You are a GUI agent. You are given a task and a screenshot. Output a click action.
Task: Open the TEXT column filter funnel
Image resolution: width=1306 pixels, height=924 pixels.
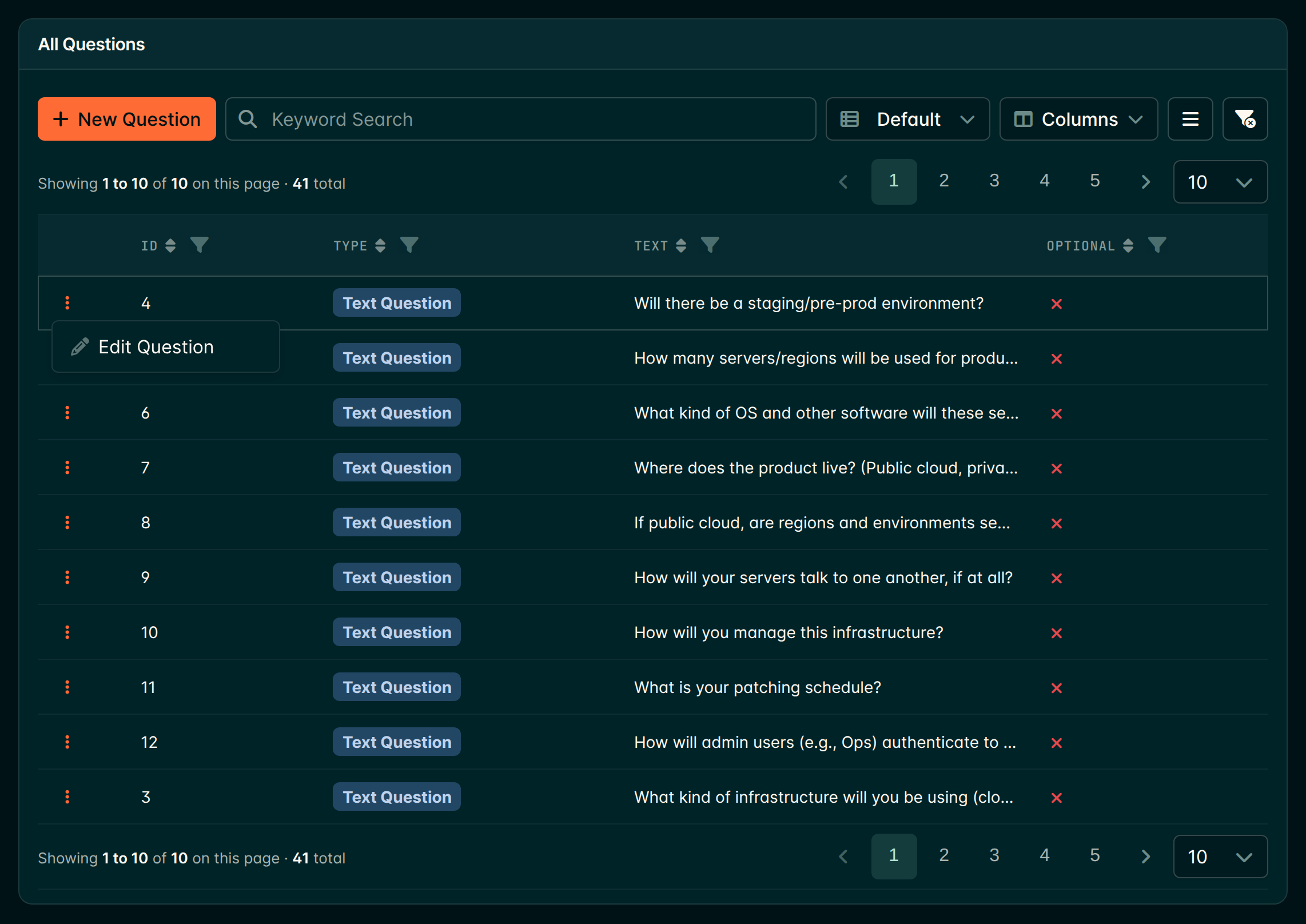[x=710, y=245]
